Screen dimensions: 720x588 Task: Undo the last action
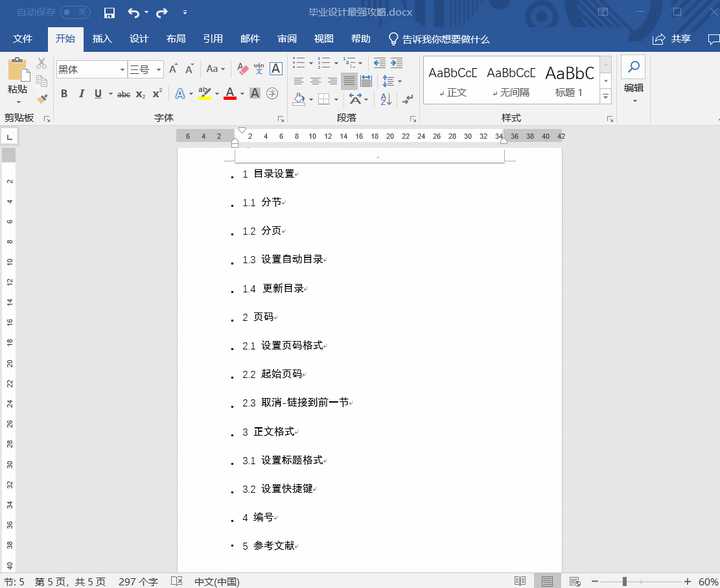(134, 13)
